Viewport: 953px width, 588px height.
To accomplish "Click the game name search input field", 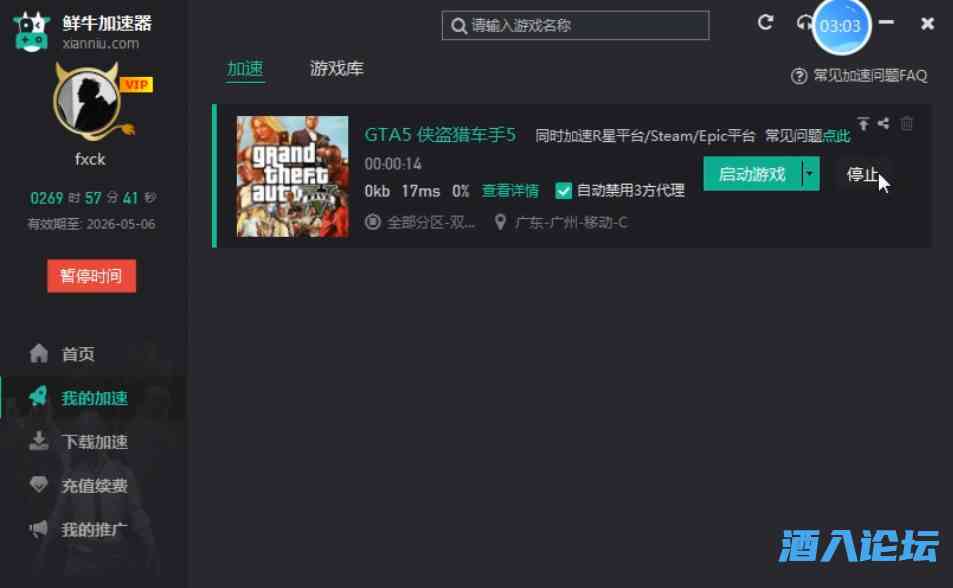I will [575, 25].
